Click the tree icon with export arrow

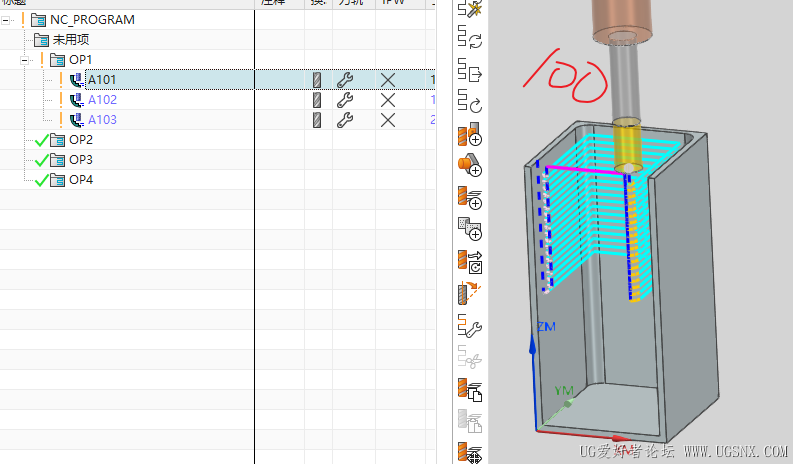469,72
